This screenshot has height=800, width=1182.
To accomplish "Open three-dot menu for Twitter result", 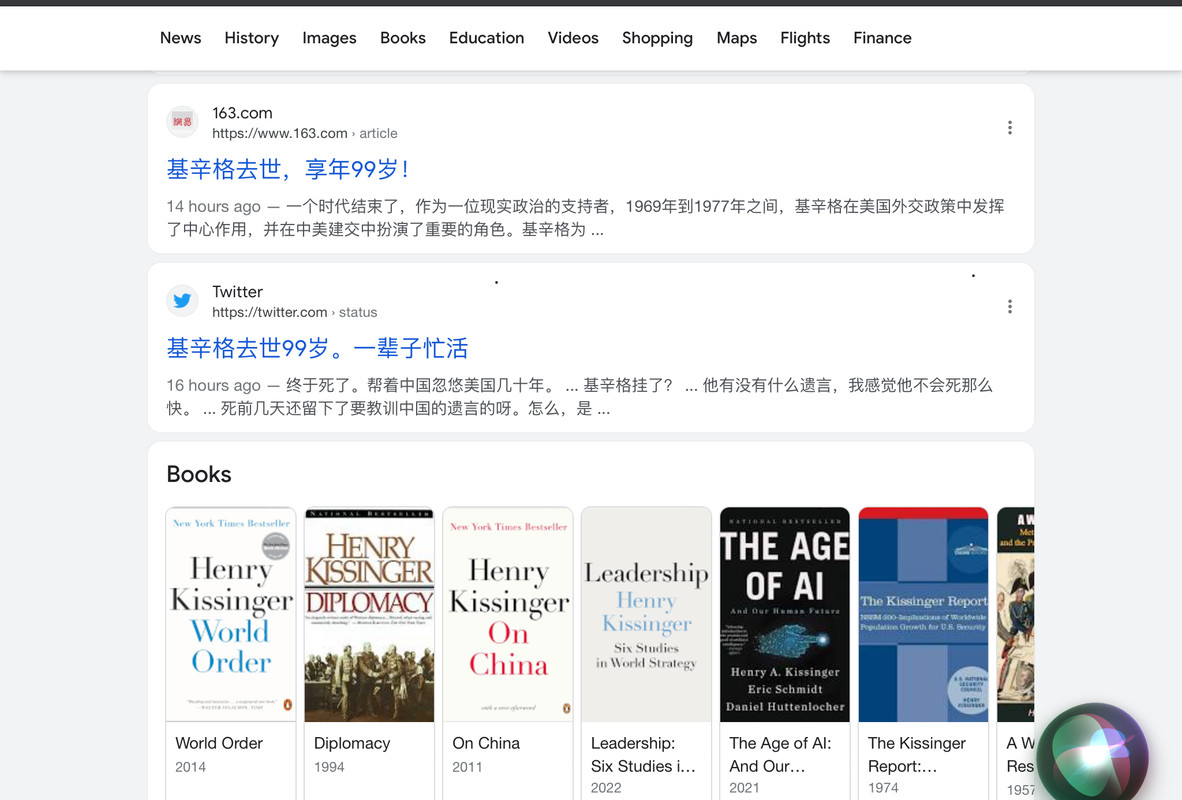I will coord(1009,306).
